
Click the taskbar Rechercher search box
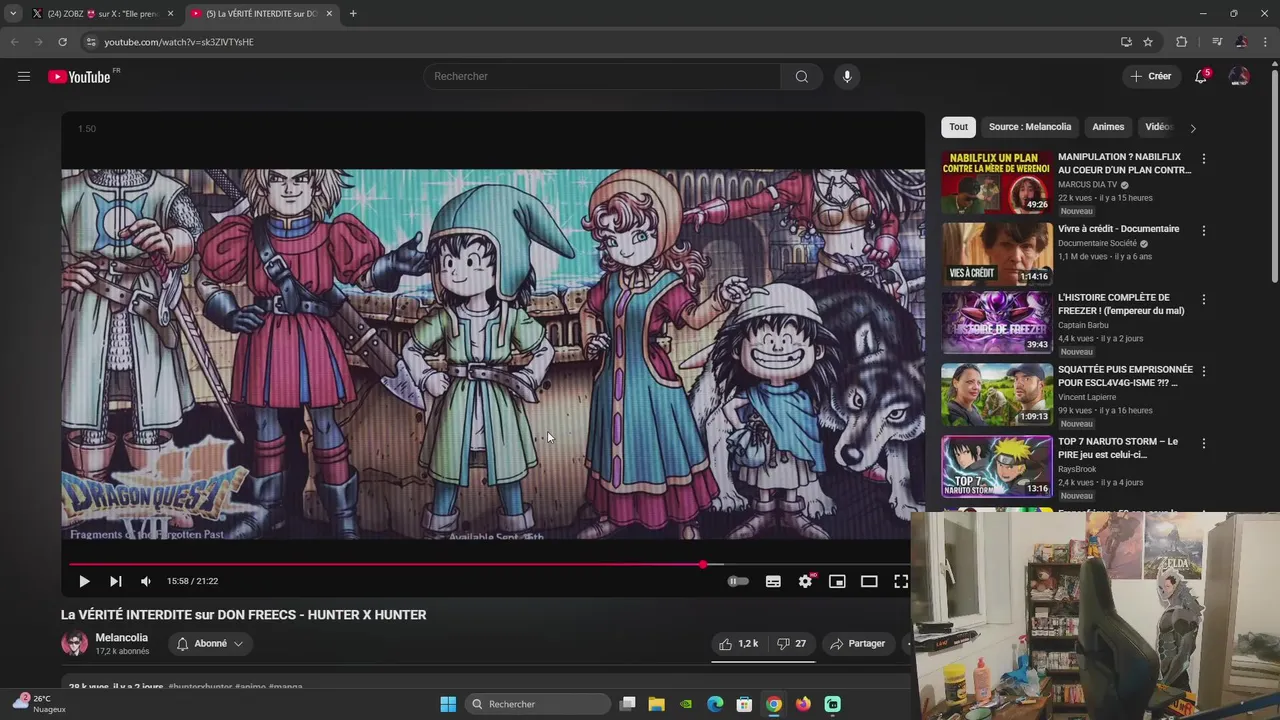click(x=539, y=704)
